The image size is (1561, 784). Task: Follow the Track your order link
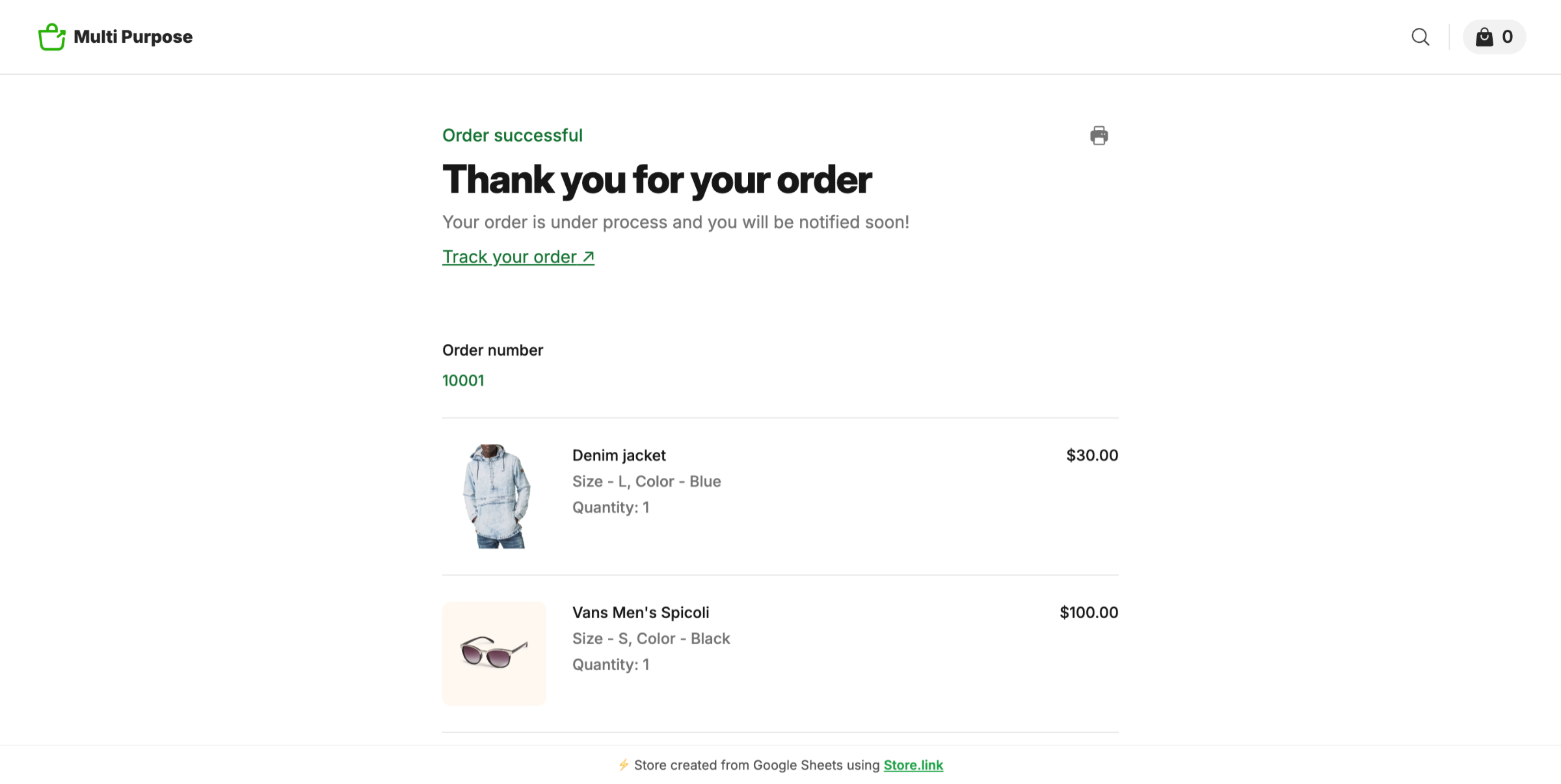coord(518,257)
